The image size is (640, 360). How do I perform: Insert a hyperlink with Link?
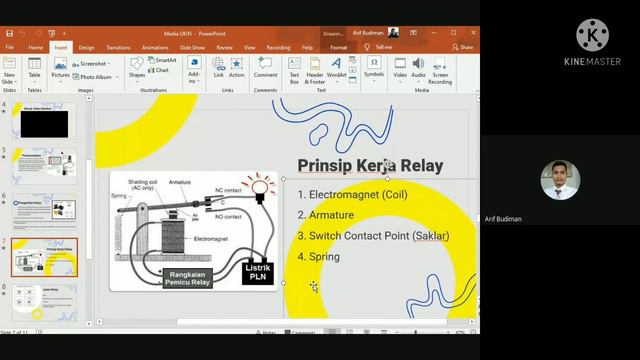click(218, 68)
